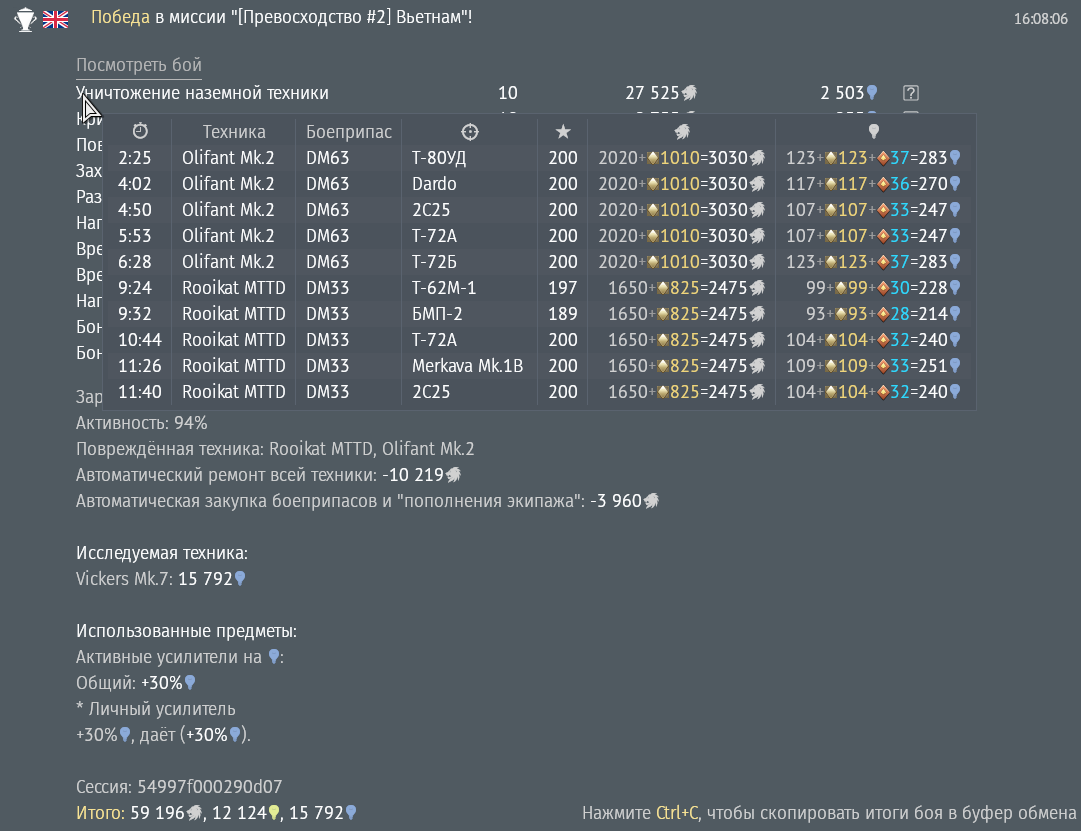Click the victory trophy icon
This screenshot has width=1081, height=831.
(x=26, y=19)
